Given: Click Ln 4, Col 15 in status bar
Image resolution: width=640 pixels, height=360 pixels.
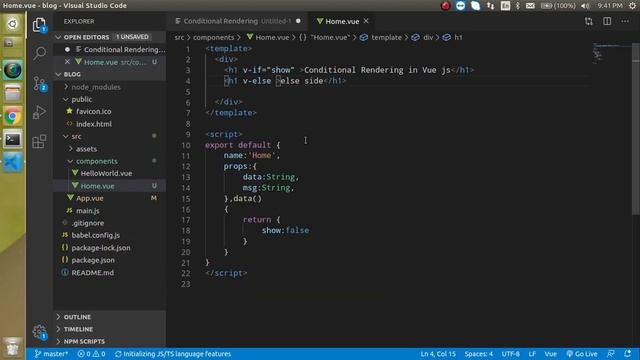Looking at the screenshot, I should [438, 354].
